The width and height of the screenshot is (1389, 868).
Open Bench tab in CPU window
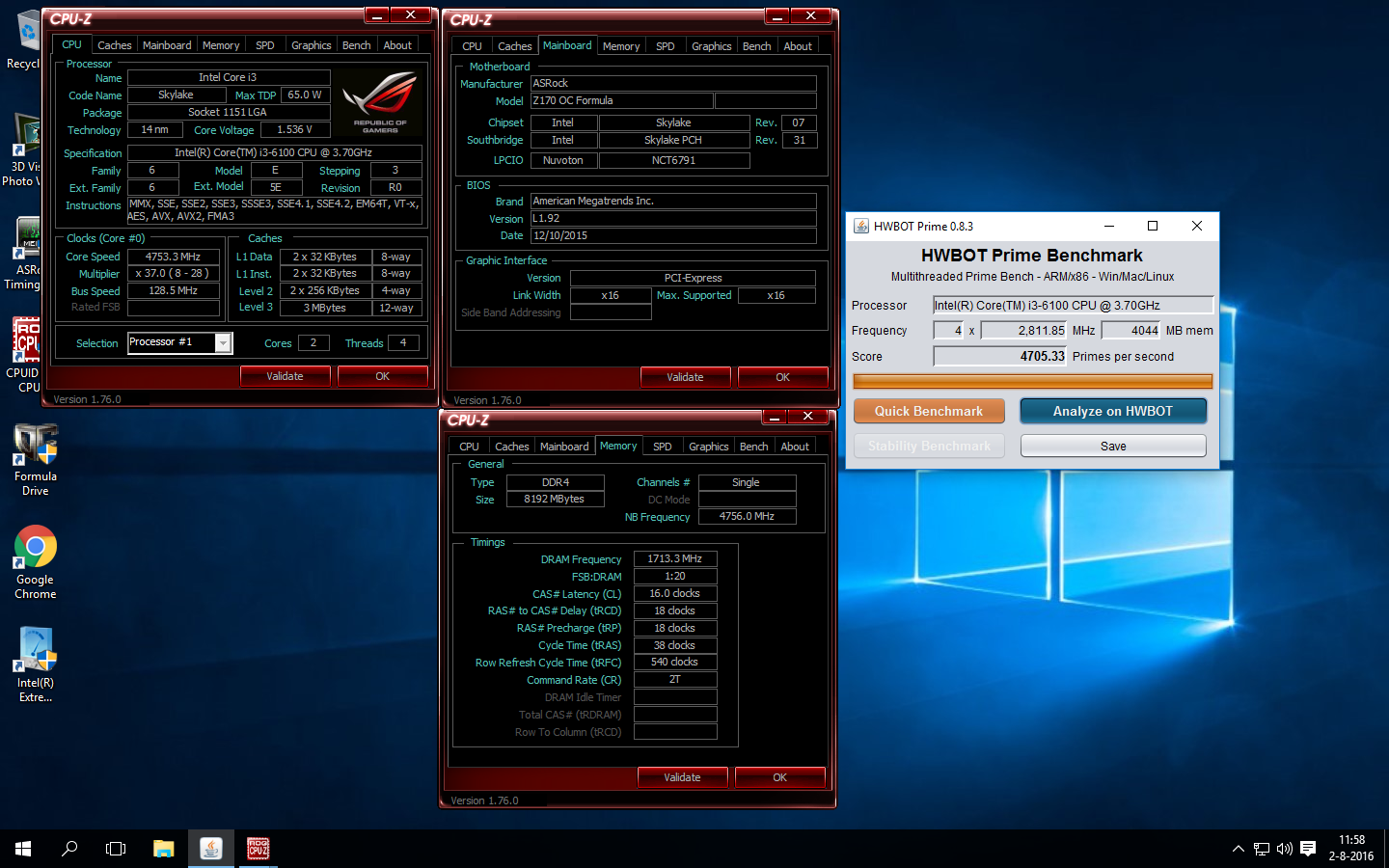(x=356, y=45)
